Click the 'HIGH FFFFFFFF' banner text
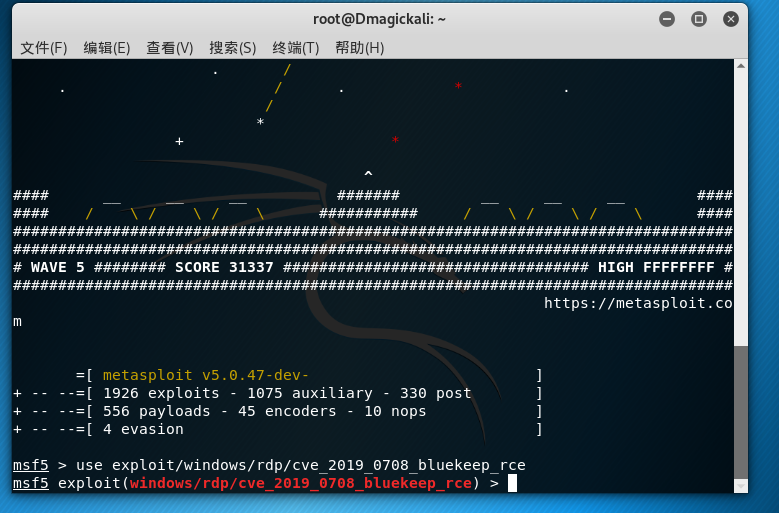The height and width of the screenshot is (513, 779). click(656, 267)
